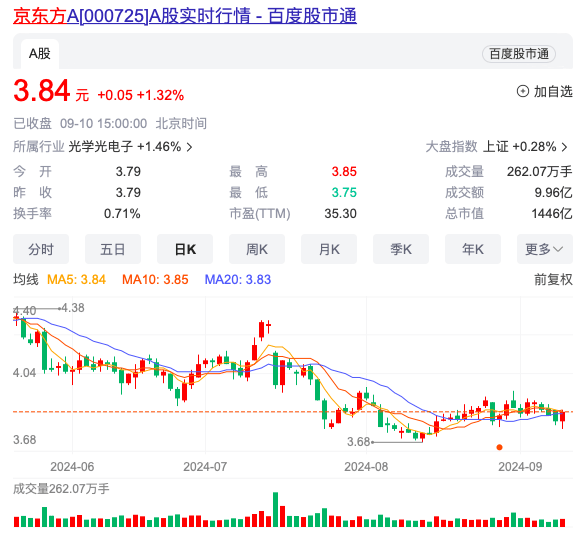Click the 2024-09 date axis label
The width and height of the screenshot is (581, 536).
tap(520, 466)
